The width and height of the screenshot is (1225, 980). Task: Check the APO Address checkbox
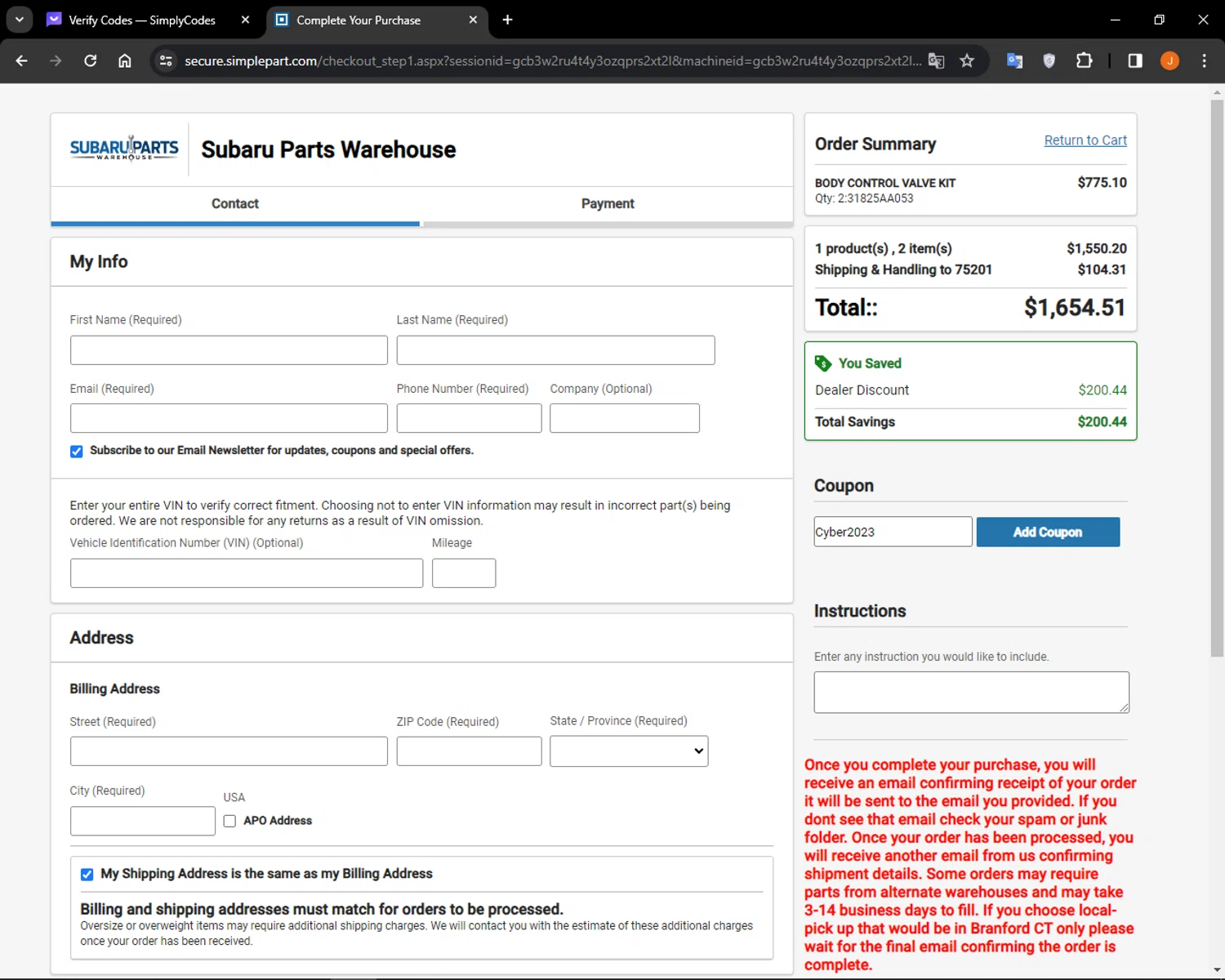229,821
